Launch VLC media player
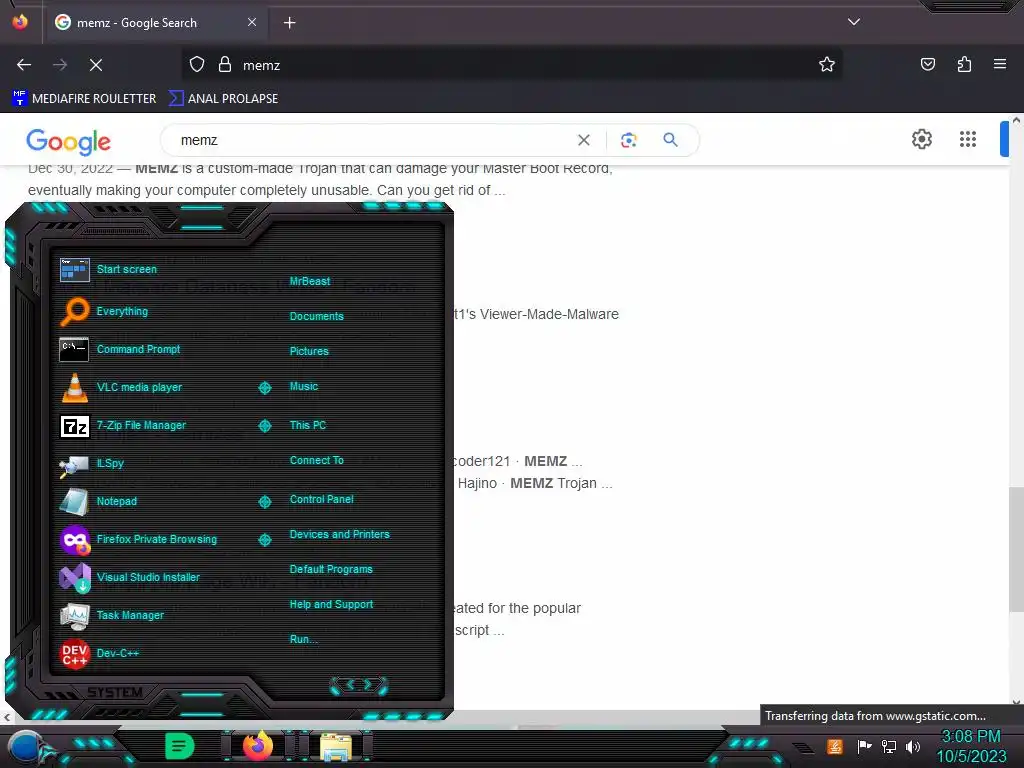Image resolution: width=1024 pixels, height=768 pixels. point(121,387)
